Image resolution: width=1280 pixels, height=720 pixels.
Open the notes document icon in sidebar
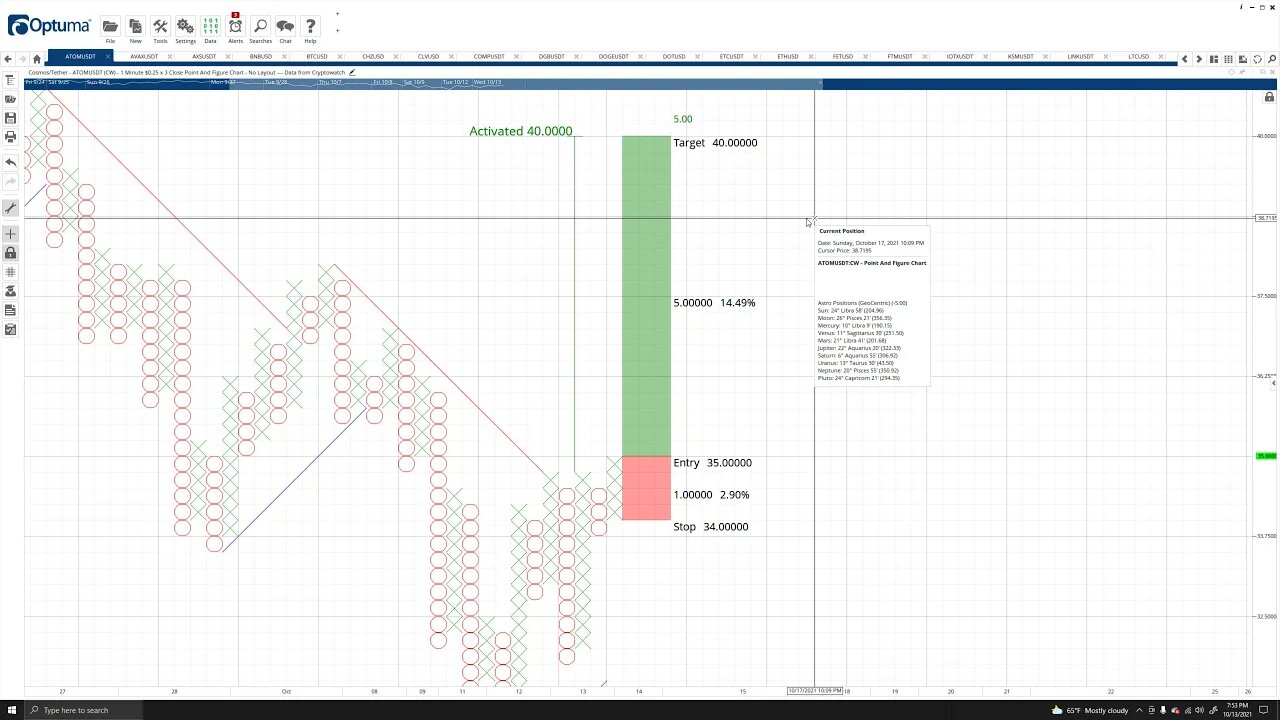coord(10,310)
